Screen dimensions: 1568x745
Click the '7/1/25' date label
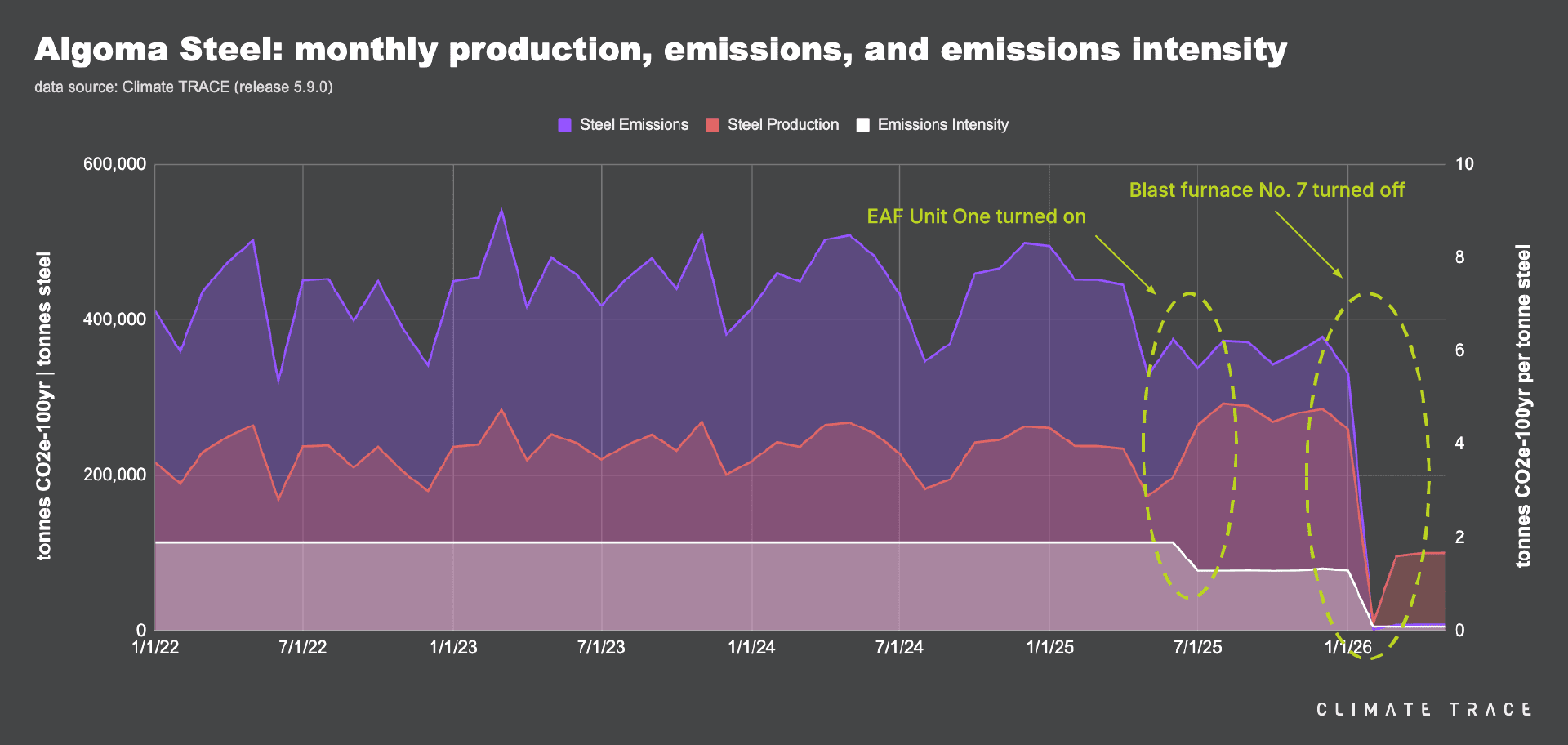1198,647
